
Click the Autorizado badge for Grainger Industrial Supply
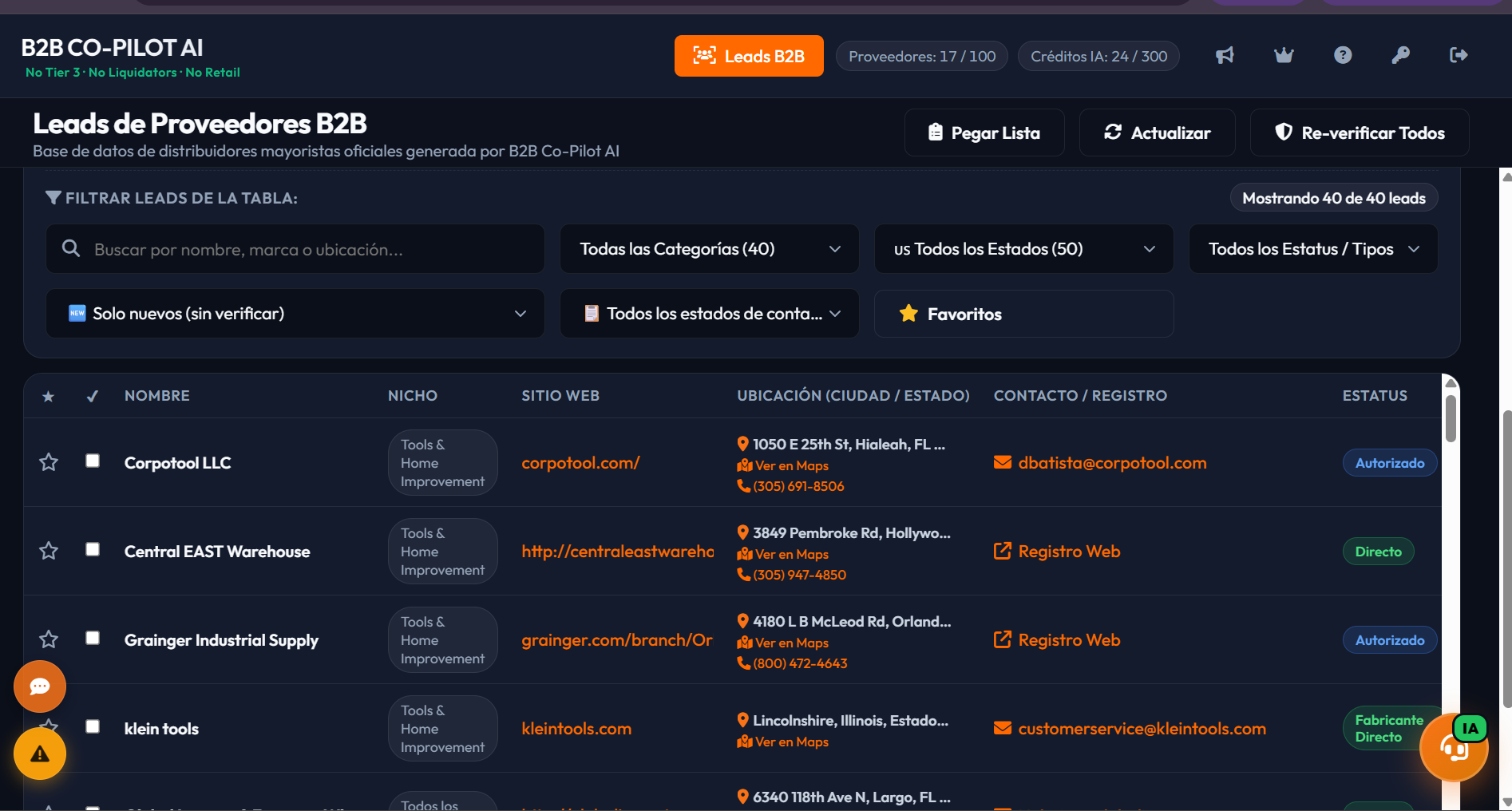coord(1389,640)
